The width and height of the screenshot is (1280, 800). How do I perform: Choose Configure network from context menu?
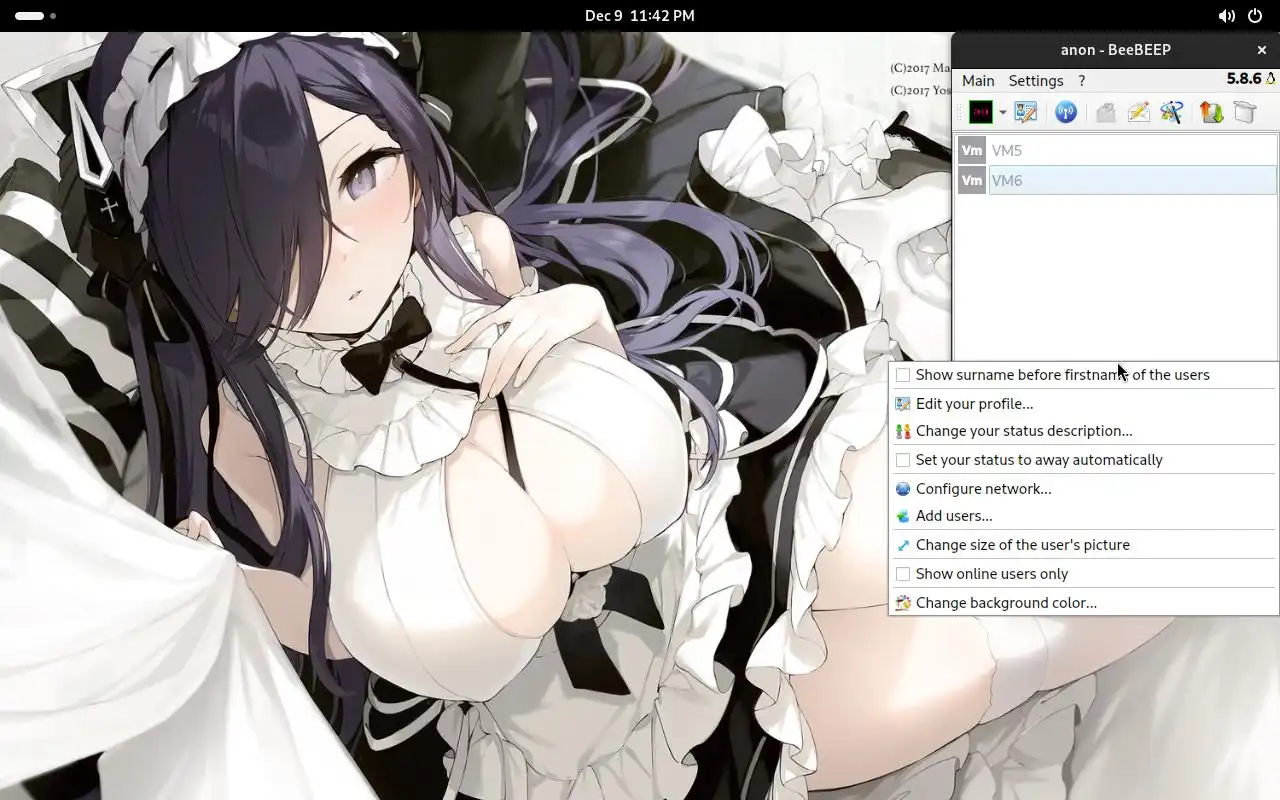click(x=1084, y=489)
